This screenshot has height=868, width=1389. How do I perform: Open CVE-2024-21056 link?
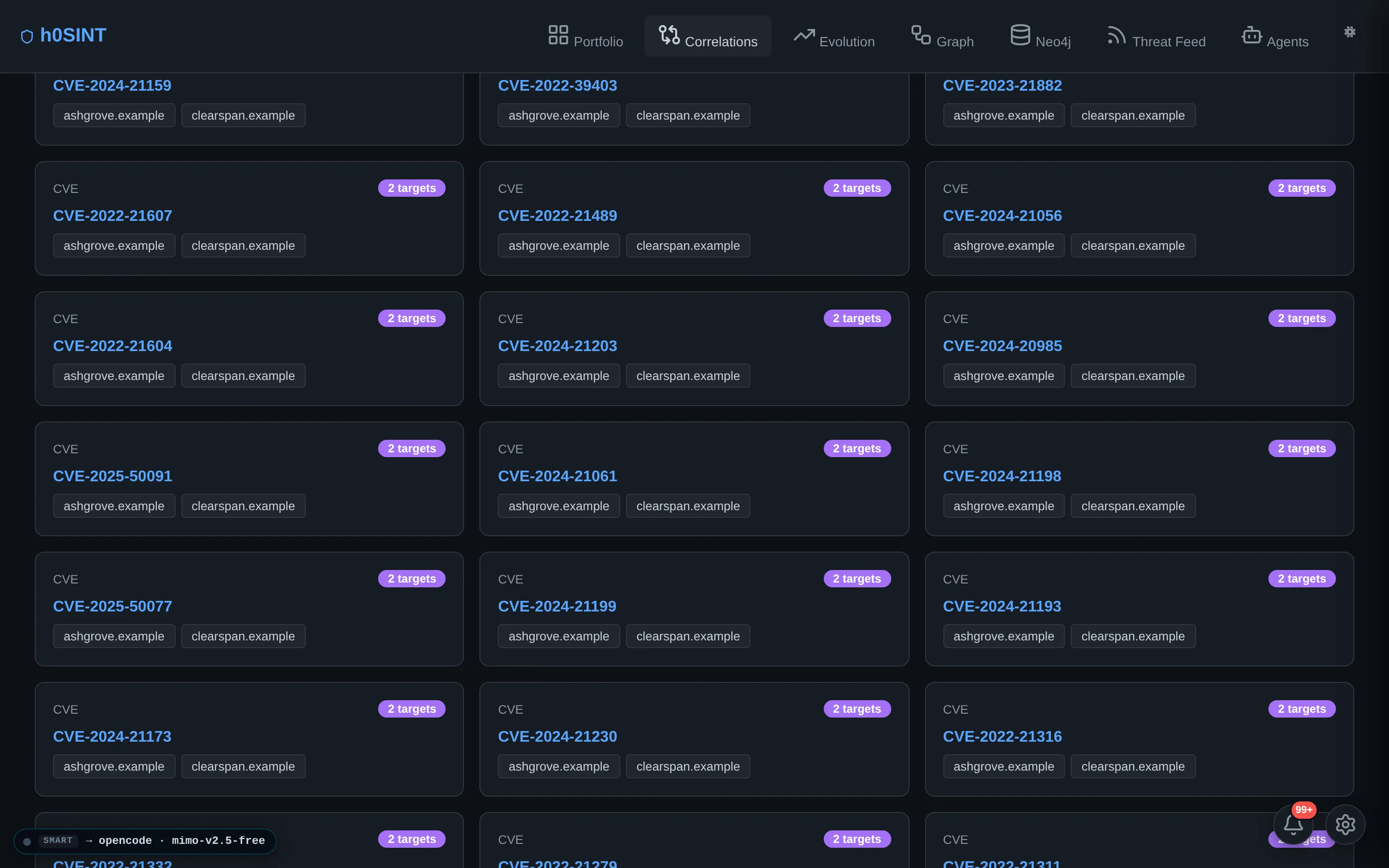1002,216
